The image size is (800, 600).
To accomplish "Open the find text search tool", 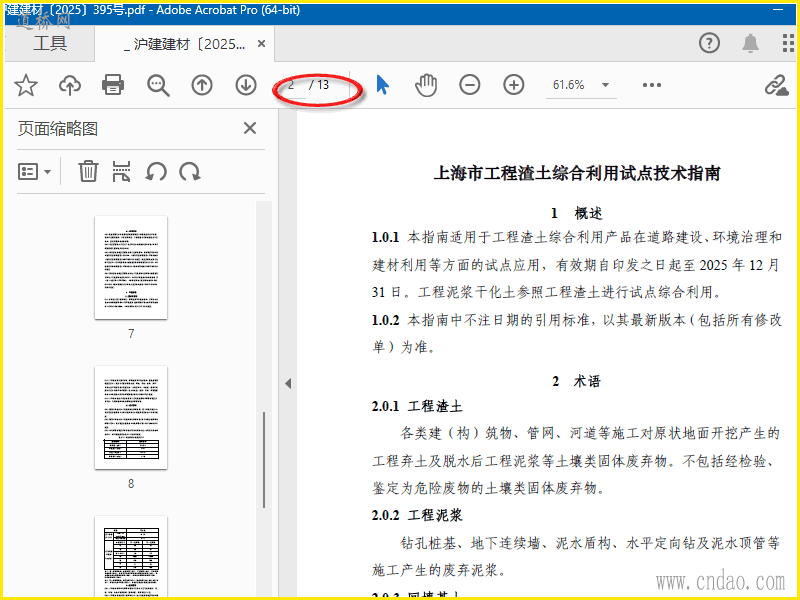I will click(x=158, y=86).
